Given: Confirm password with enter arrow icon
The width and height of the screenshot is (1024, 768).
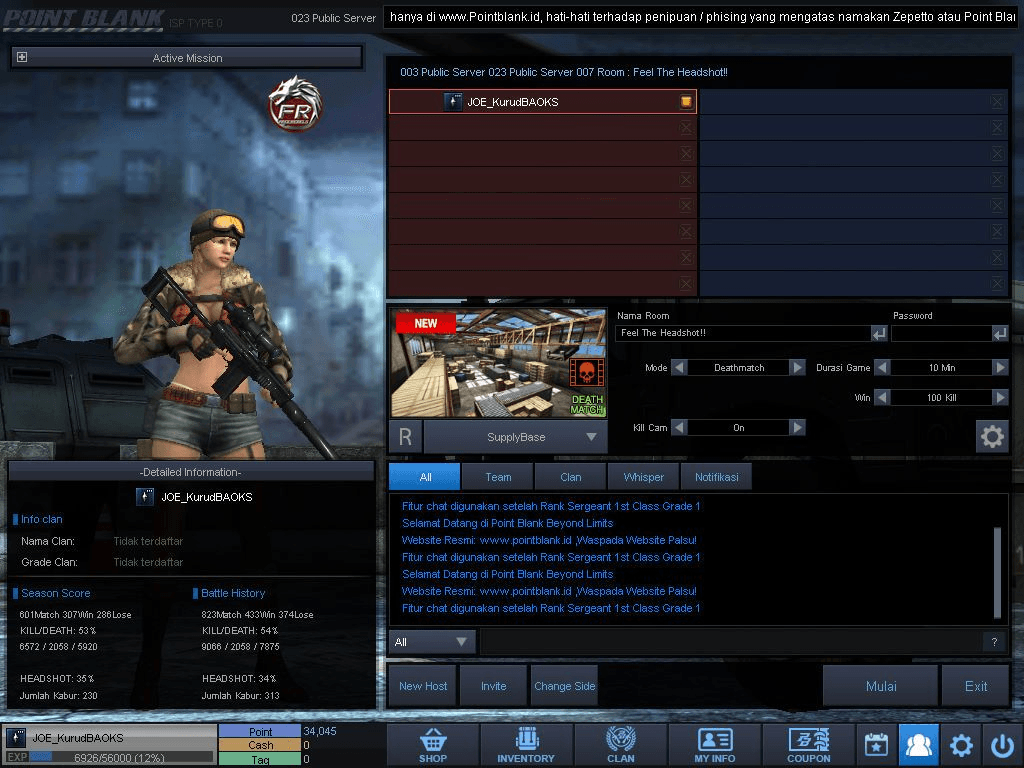Looking at the screenshot, I should pyautogui.click(x=1000, y=333).
